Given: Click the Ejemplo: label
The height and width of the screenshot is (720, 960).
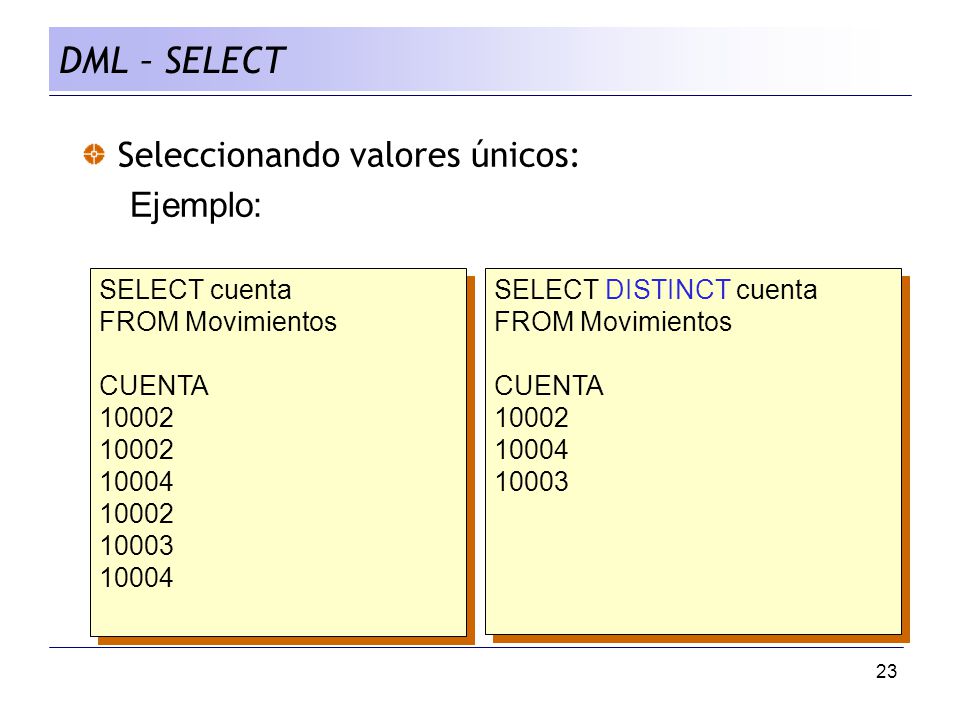Looking at the screenshot, I should tap(196, 205).
